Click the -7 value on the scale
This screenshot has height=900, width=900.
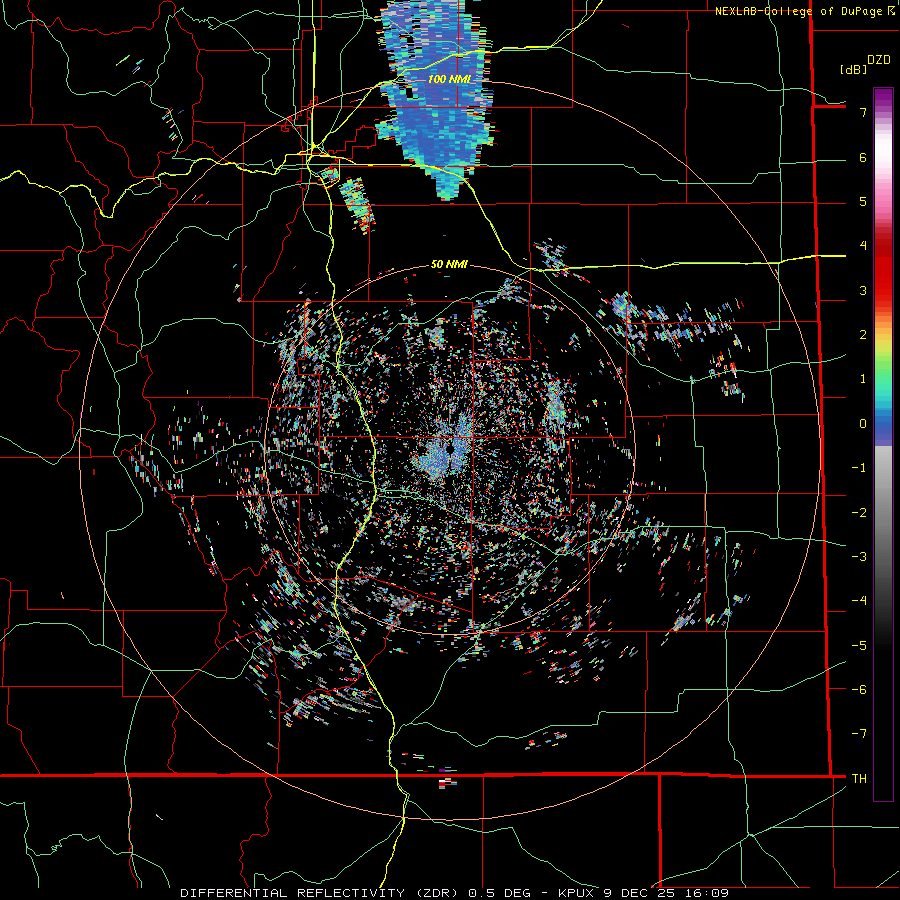[x=859, y=734]
